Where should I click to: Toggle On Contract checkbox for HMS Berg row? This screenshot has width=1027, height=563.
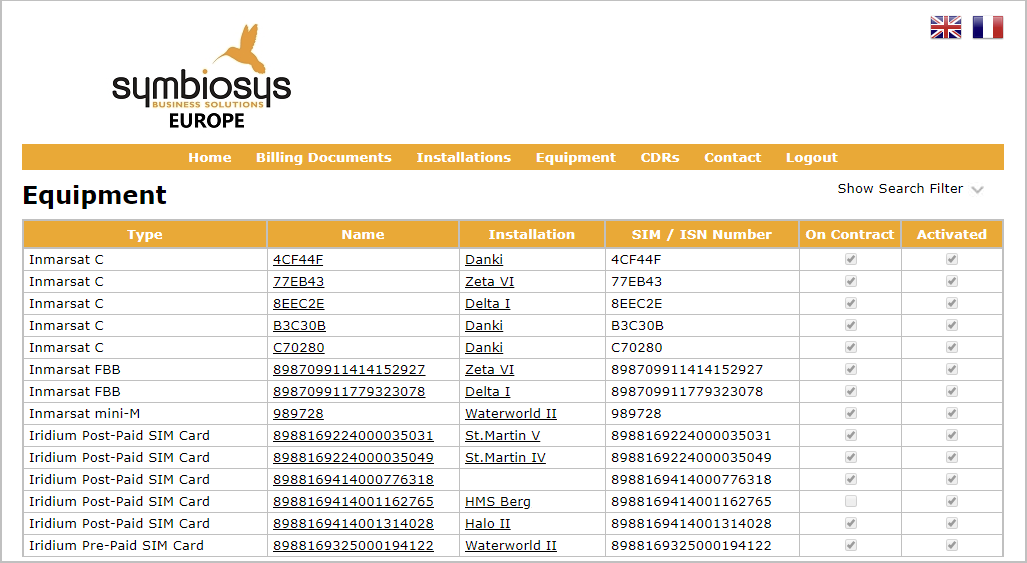850,501
